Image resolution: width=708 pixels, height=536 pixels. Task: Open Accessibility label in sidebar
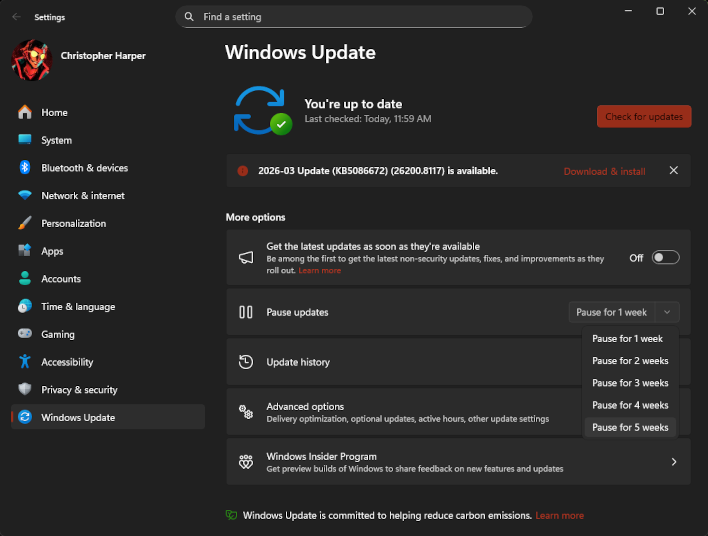[67, 362]
